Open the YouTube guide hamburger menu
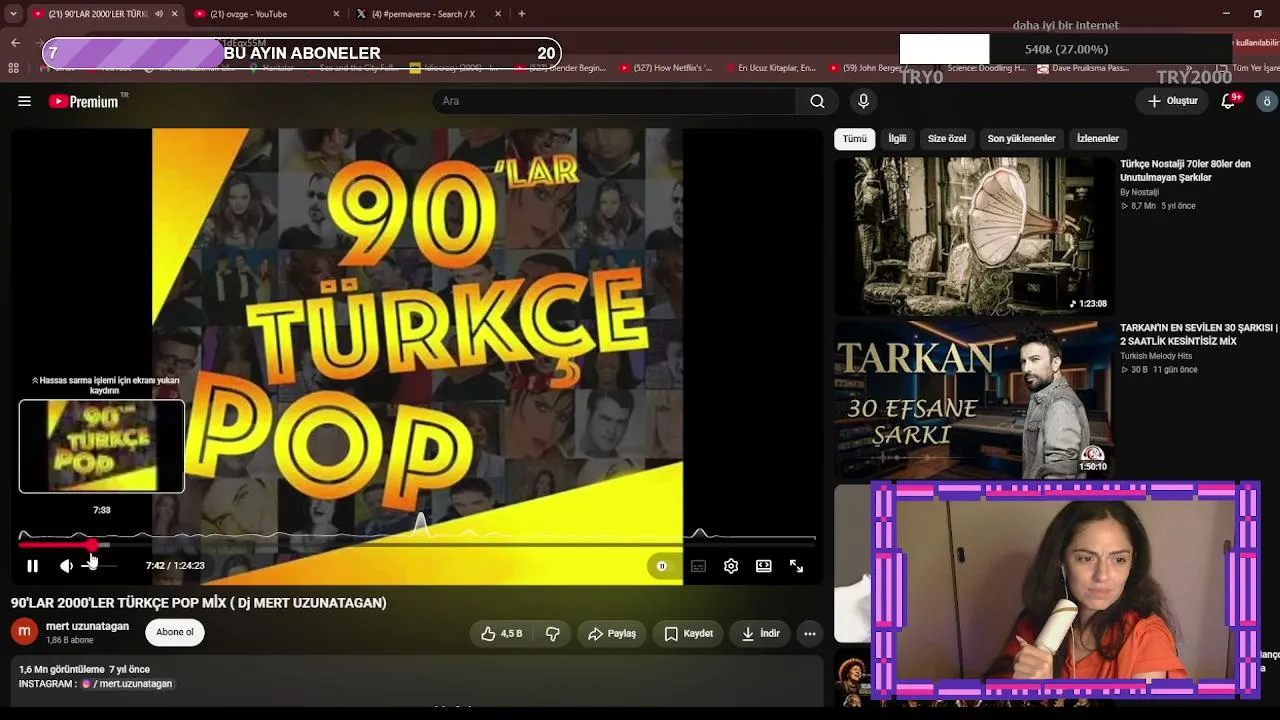The height and width of the screenshot is (720, 1280). 24,101
